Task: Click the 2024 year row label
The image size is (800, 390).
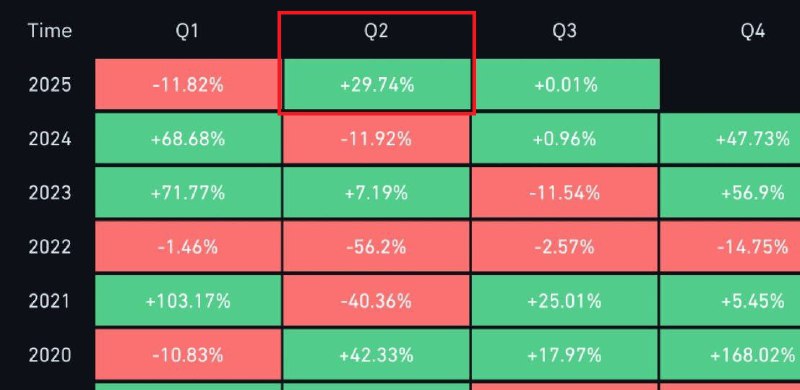Action: click(50, 139)
